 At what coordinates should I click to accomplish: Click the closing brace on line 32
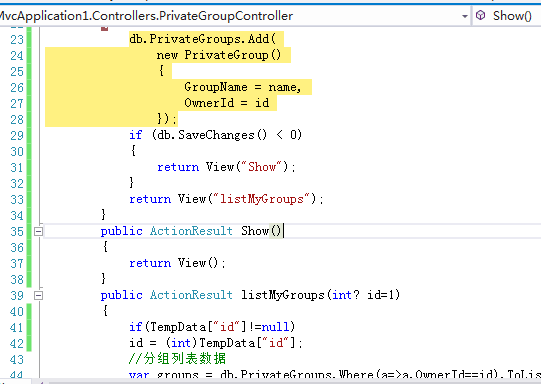point(131,183)
